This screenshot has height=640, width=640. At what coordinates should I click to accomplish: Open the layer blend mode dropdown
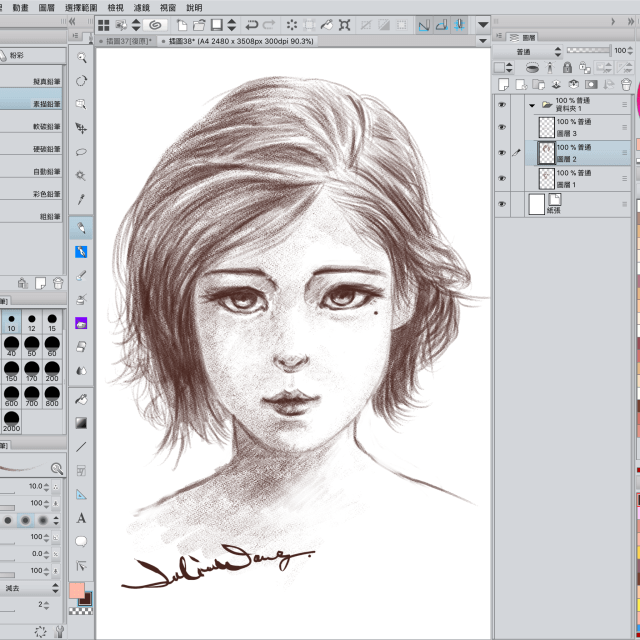(528, 51)
